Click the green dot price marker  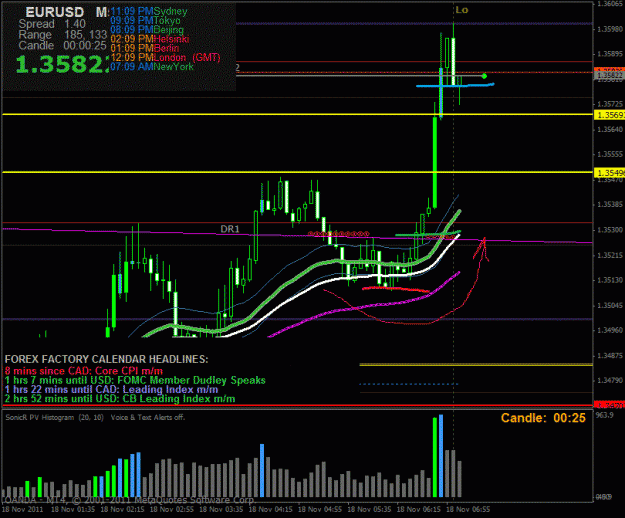point(484,76)
